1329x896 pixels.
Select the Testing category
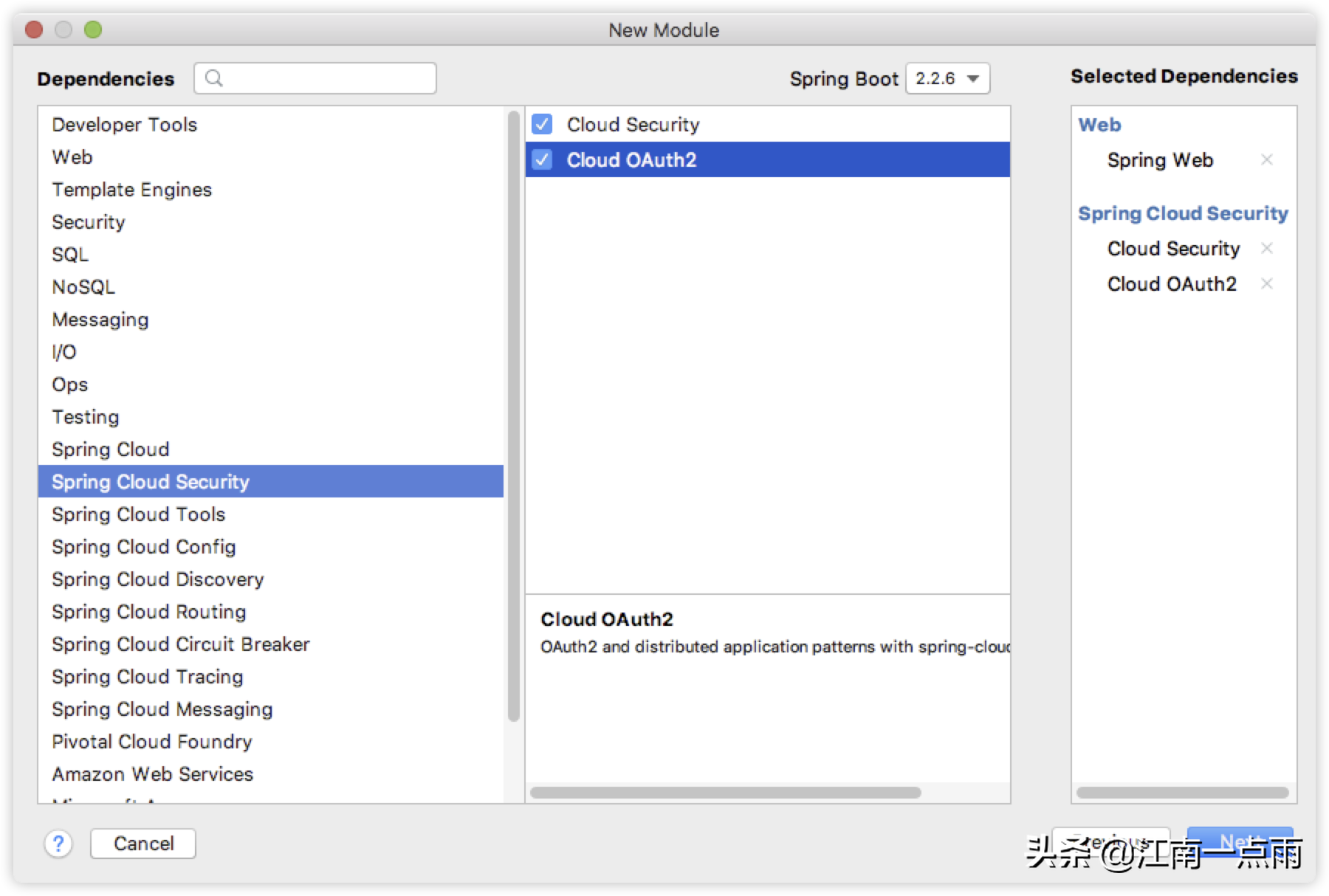pyautogui.click(x=271, y=417)
